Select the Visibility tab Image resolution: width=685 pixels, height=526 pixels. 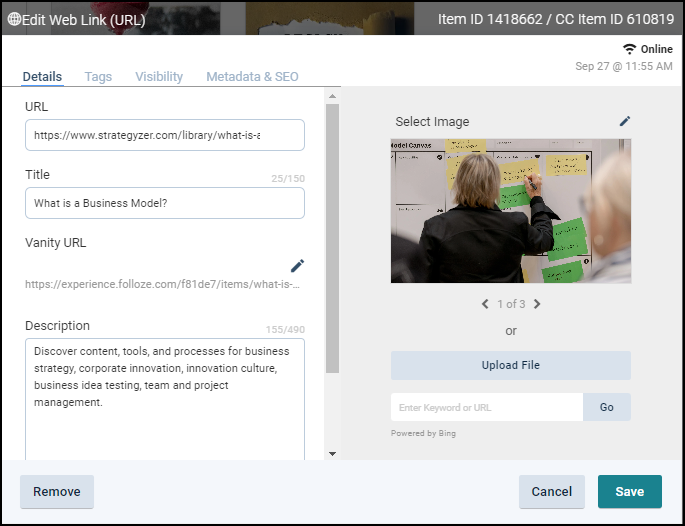[x=159, y=77]
